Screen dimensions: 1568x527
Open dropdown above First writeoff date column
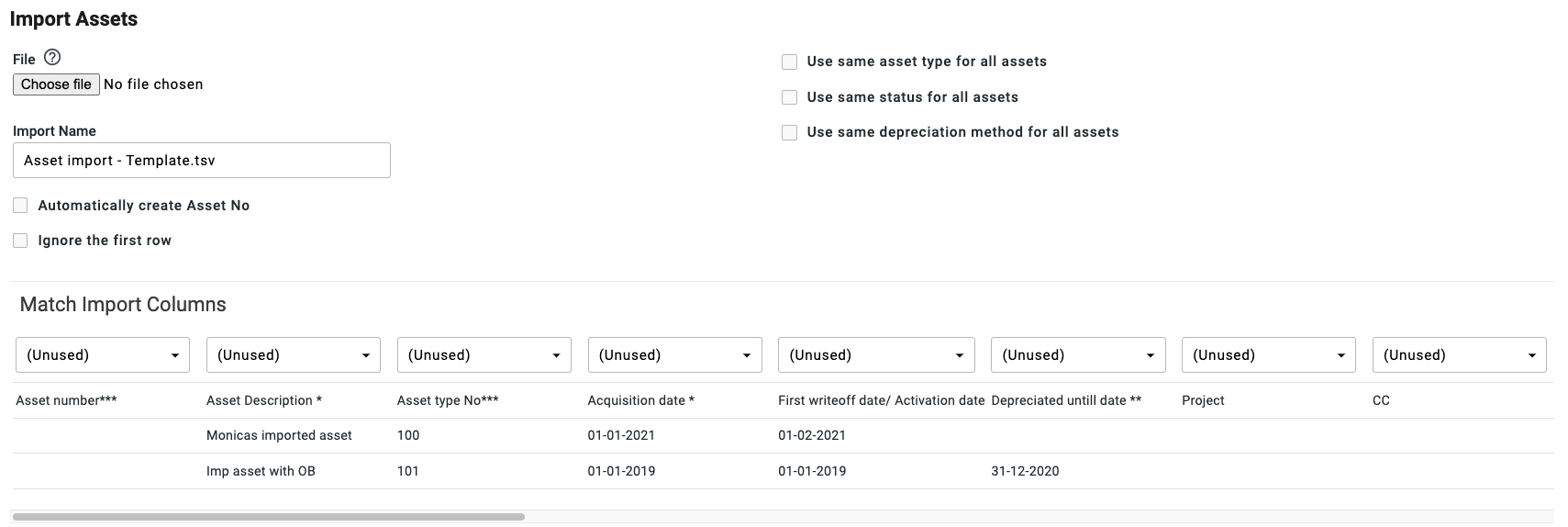pos(876,355)
